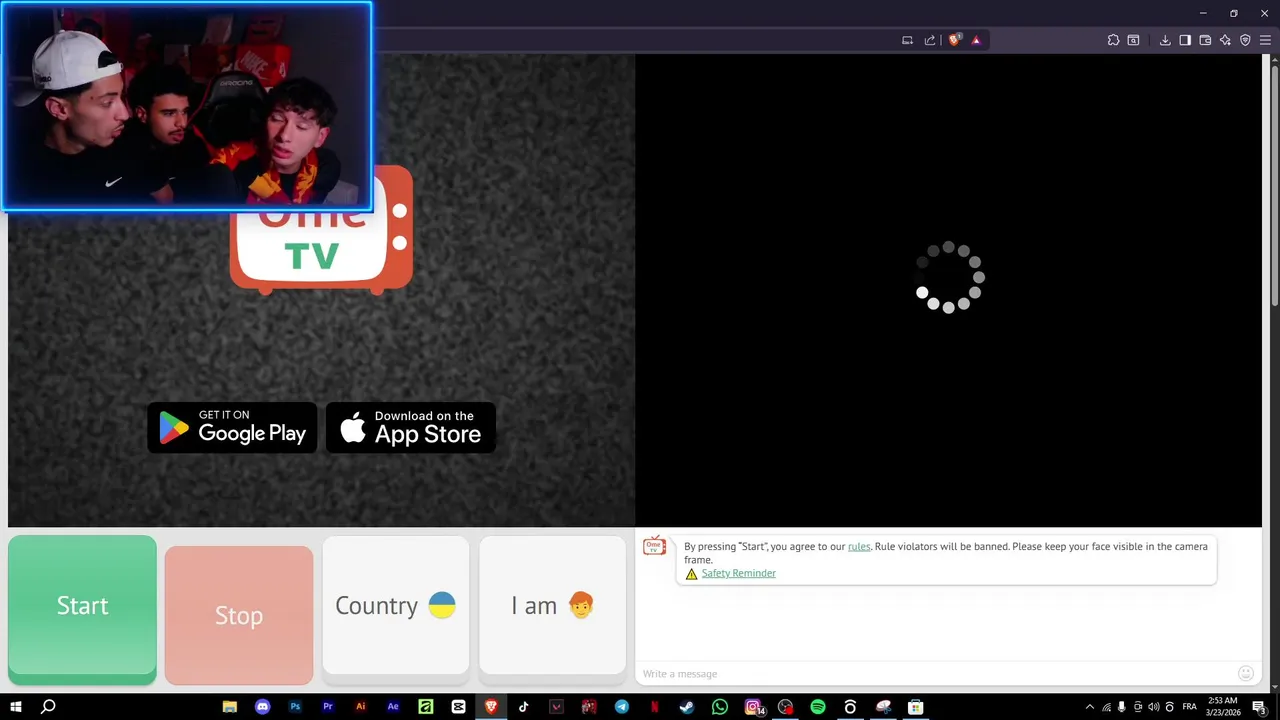This screenshot has width=1280, height=720.
Task: Open the 'rules' link in the chat notice
Action: 859,547
